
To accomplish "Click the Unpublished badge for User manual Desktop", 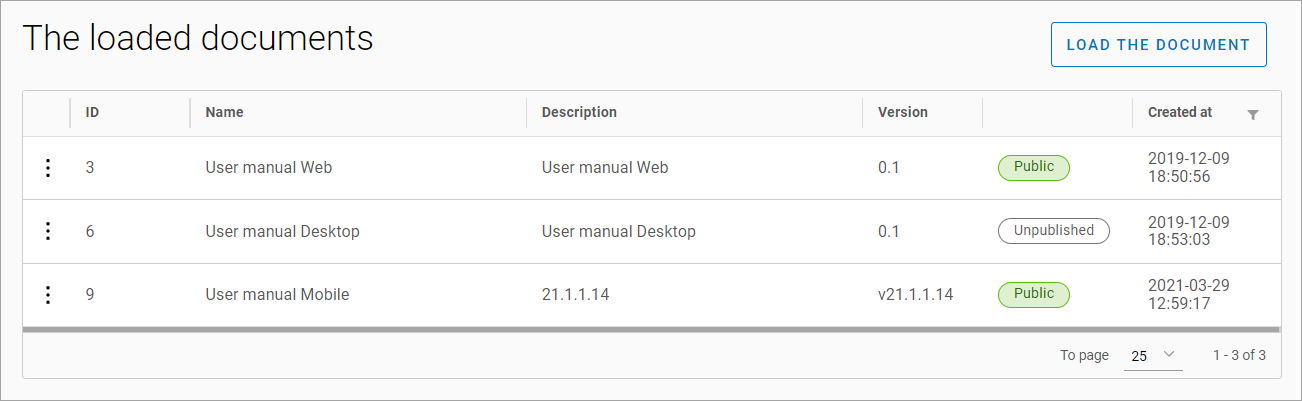I will point(1053,231).
